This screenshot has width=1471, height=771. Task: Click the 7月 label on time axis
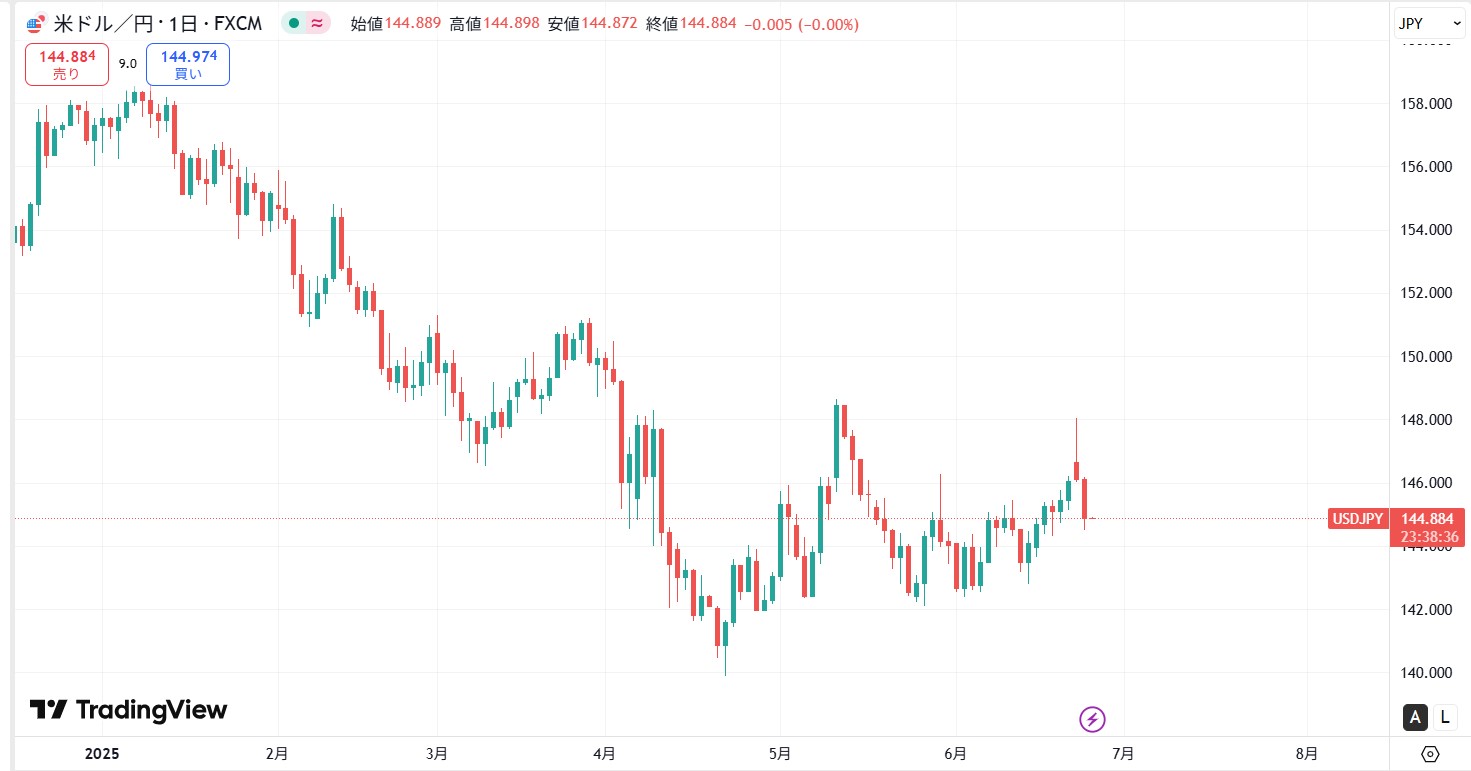pos(1122,754)
